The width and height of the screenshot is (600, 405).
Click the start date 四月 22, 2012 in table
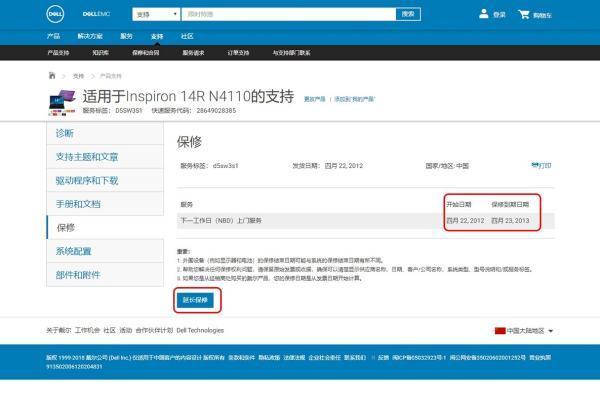point(465,221)
